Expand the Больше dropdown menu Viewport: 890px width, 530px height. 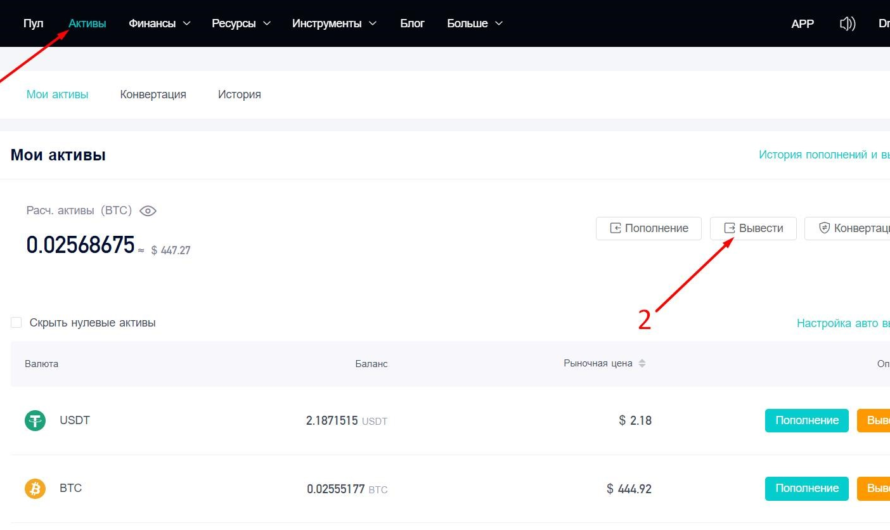click(474, 23)
